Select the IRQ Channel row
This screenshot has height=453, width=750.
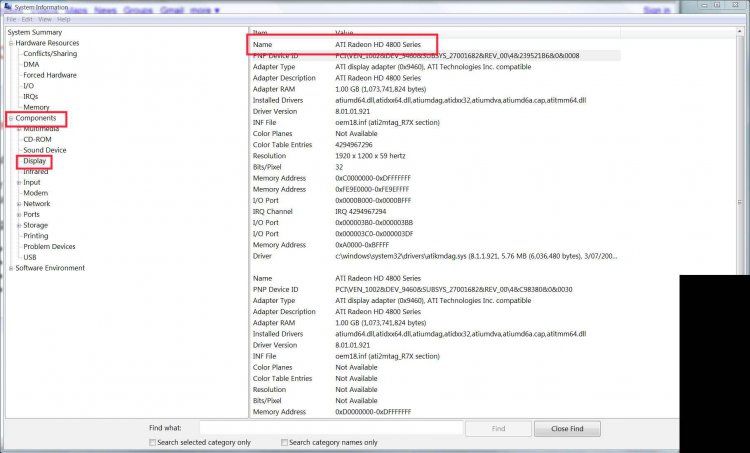[435, 211]
